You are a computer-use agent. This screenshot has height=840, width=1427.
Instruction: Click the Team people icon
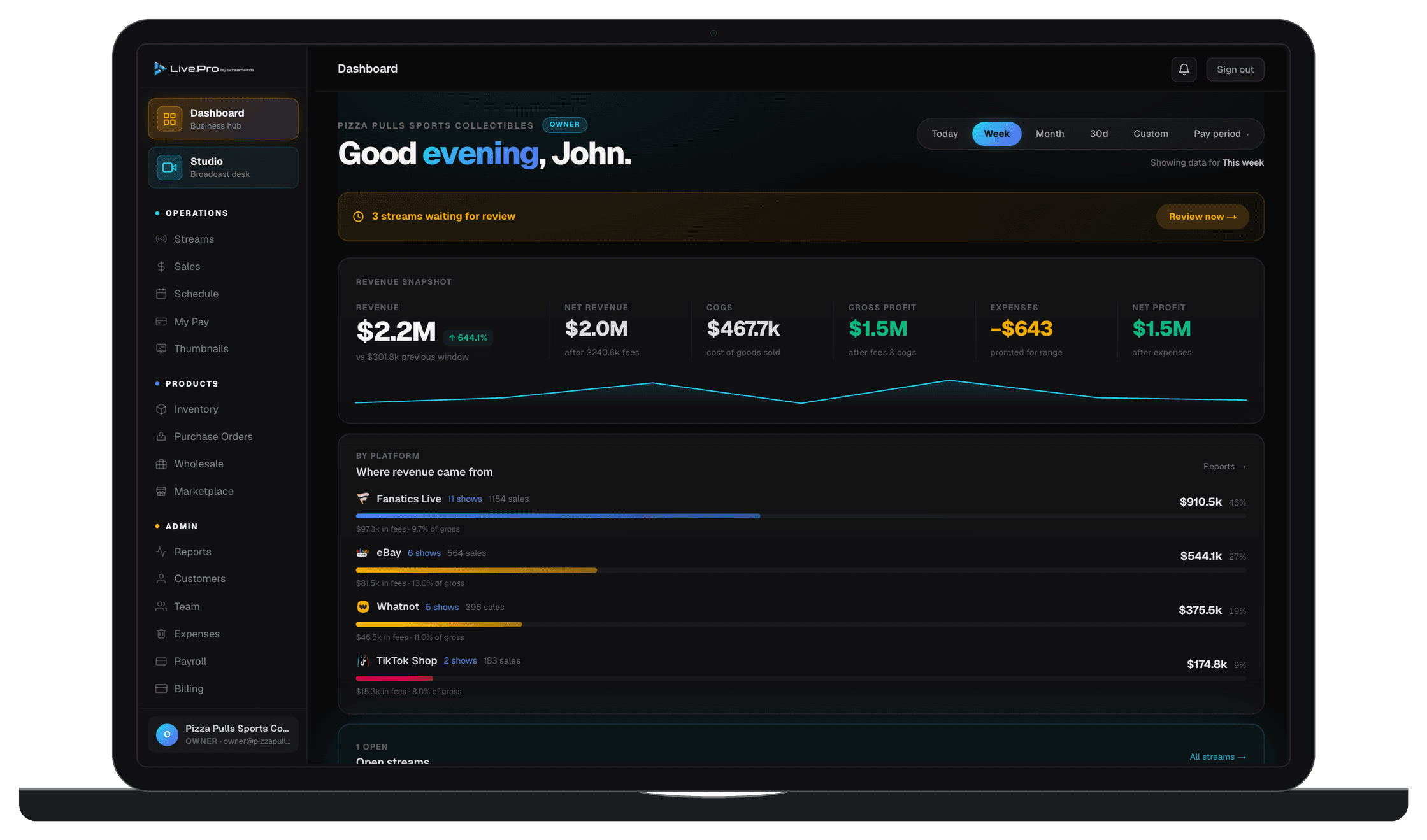point(161,606)
